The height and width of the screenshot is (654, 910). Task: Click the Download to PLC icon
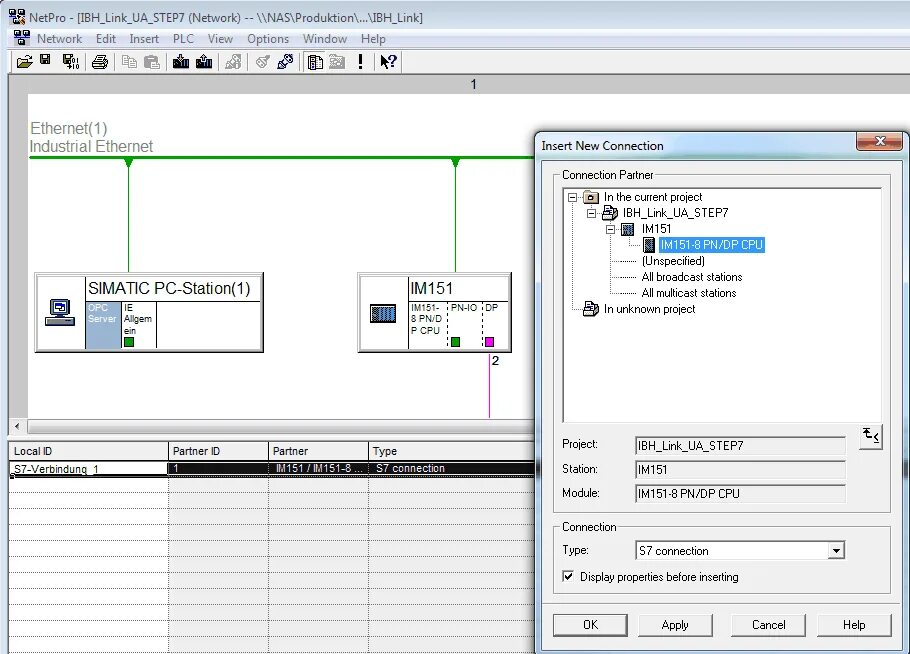tap(181, 62)
